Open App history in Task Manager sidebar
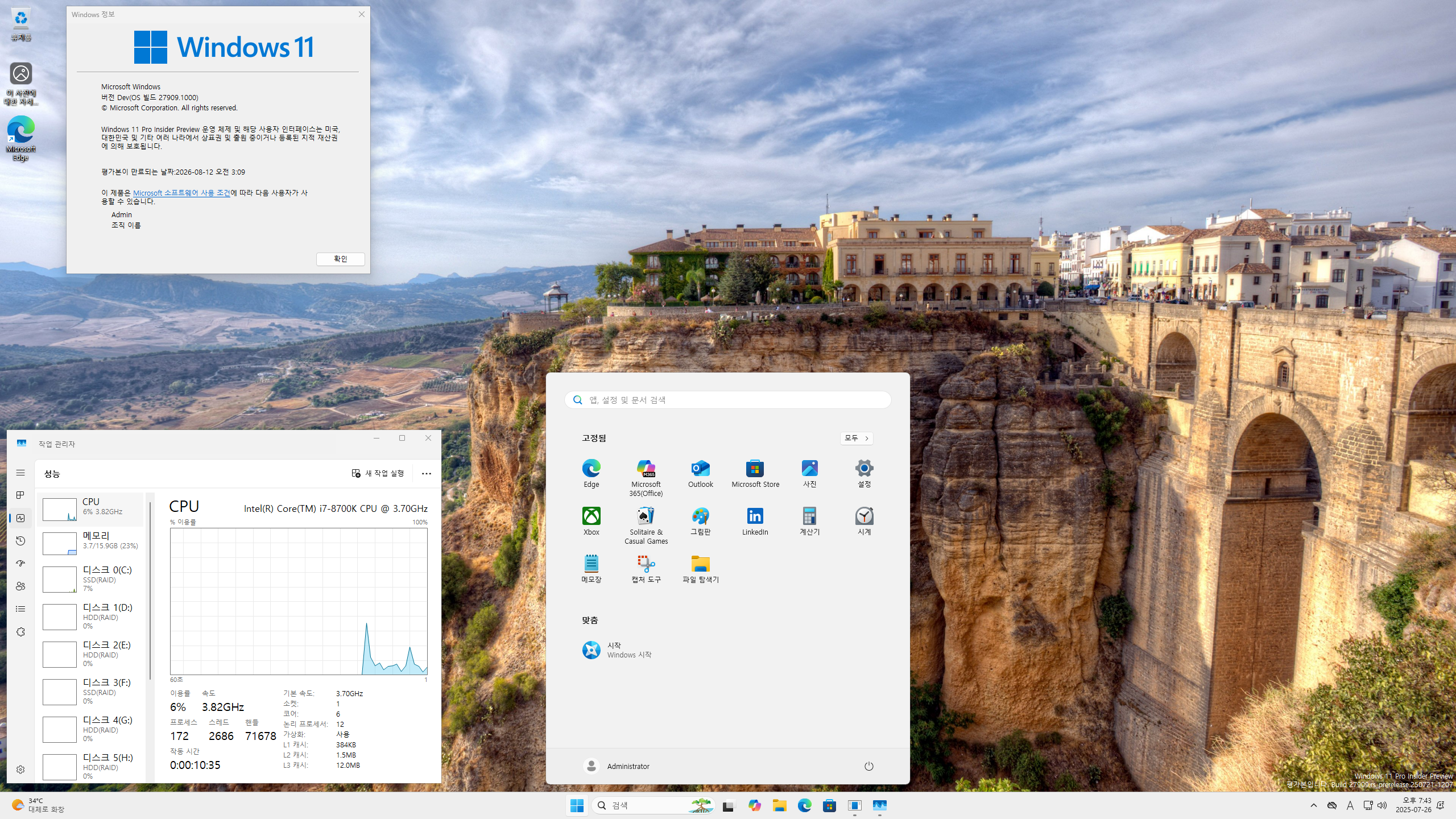This screenshot has width=1456, height=819. point(20,541)
